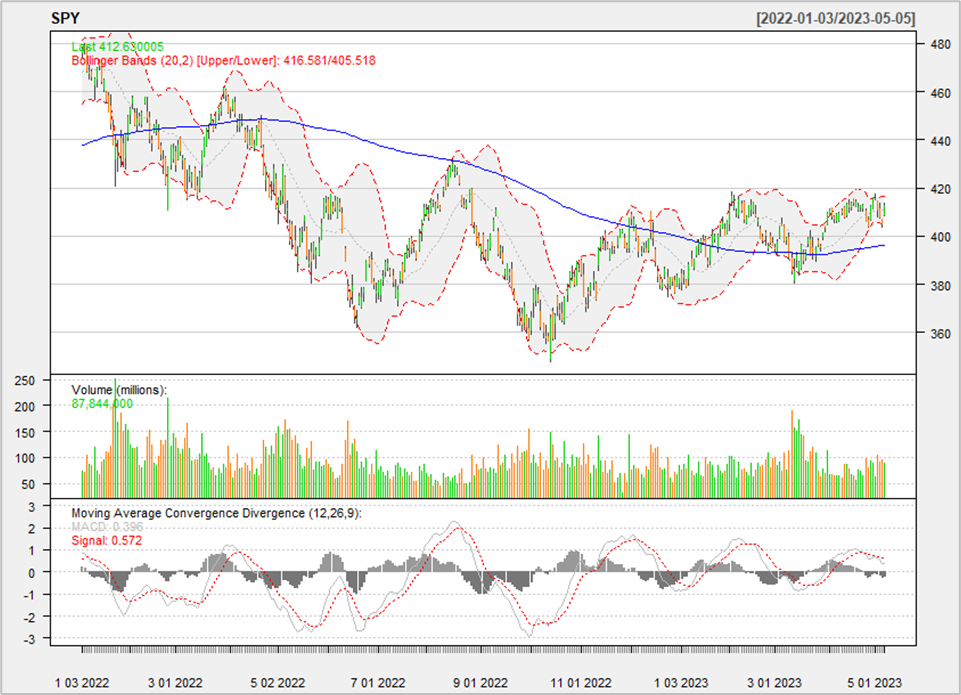The height and width of the screenshot is (695, 961).
Task: Click the 100 volume axis label
Action: click(x=25, y=458)
